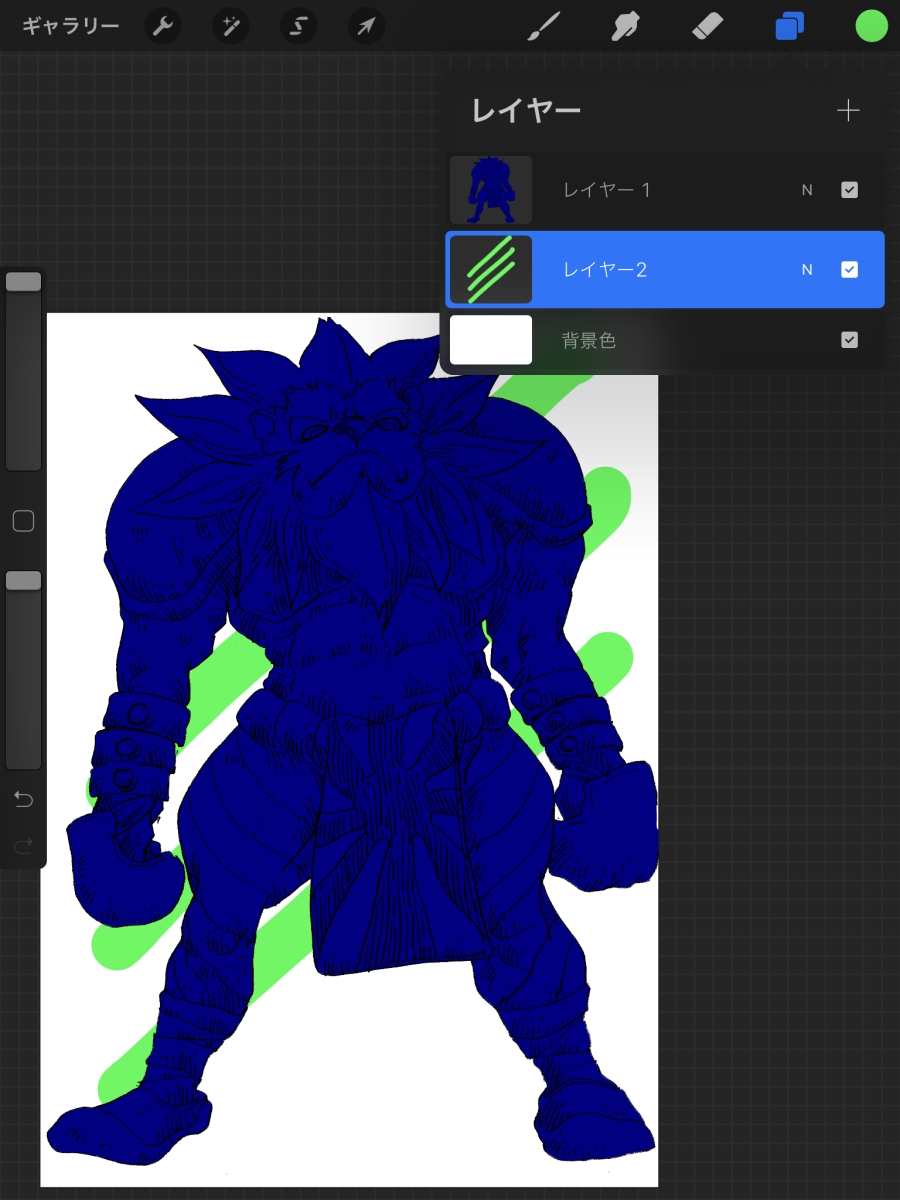Select the Brush tool
The width and height of the screenshot is (900, 1200).
click(544, 26)
